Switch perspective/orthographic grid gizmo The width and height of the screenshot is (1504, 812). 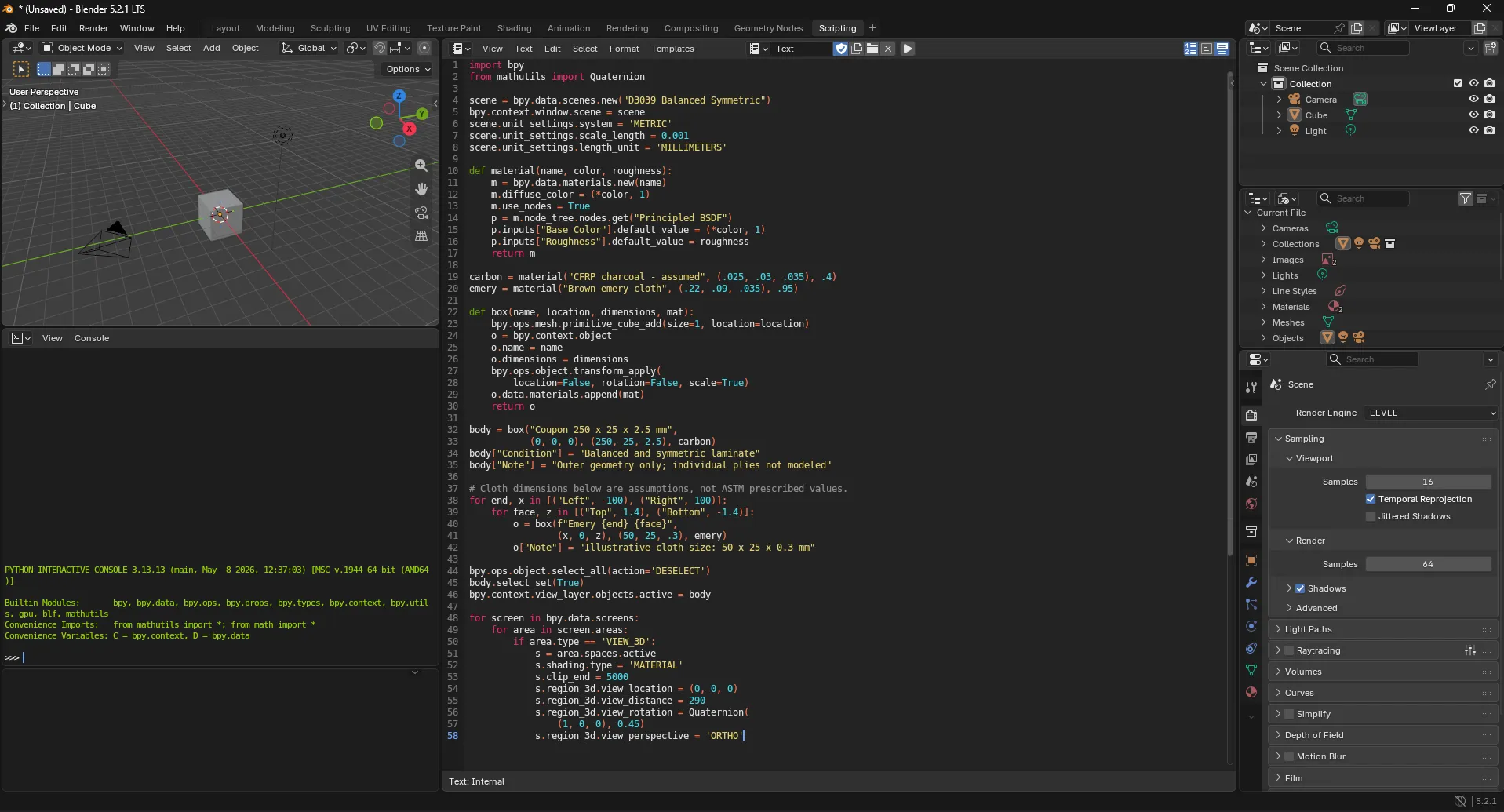[421, 236]
